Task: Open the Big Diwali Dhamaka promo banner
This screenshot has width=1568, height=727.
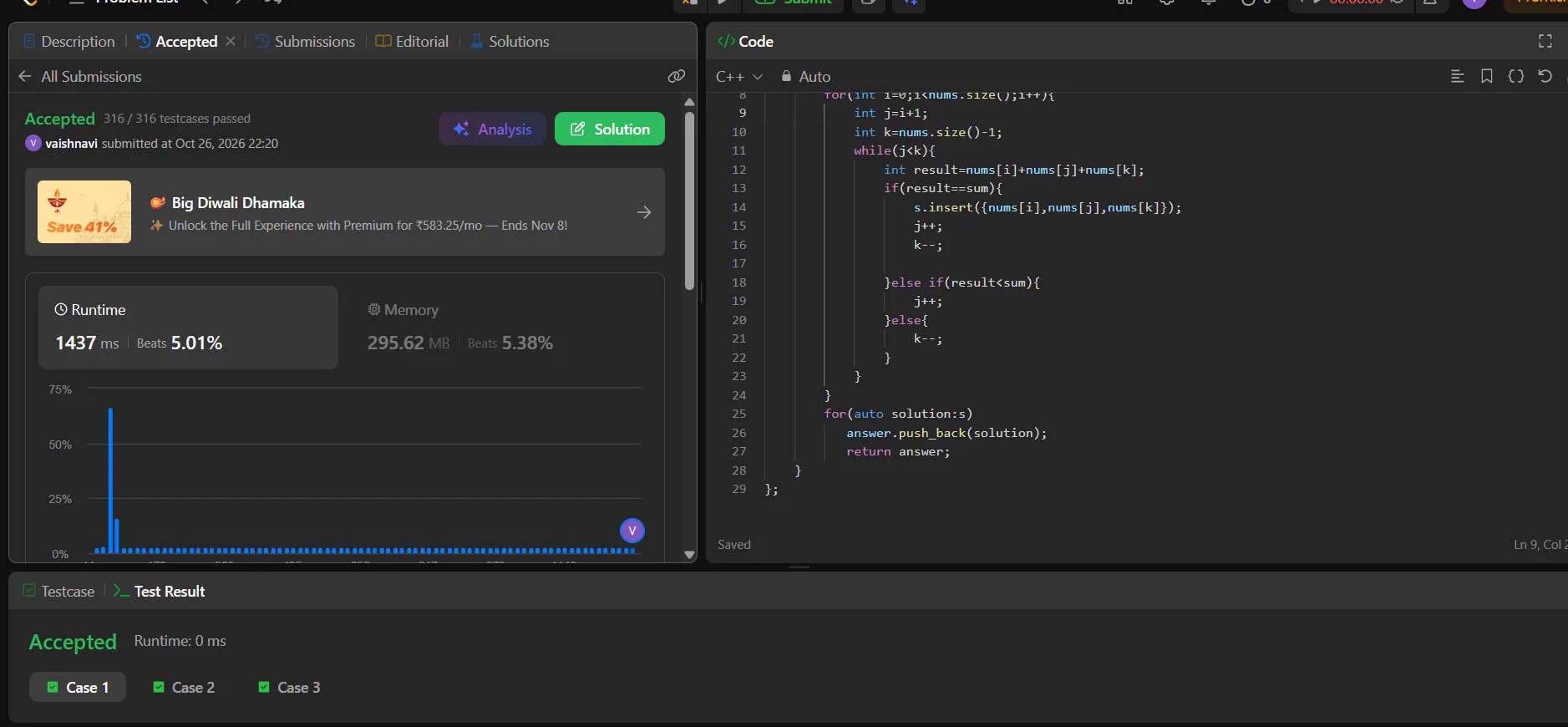Action: coord(345,212)
